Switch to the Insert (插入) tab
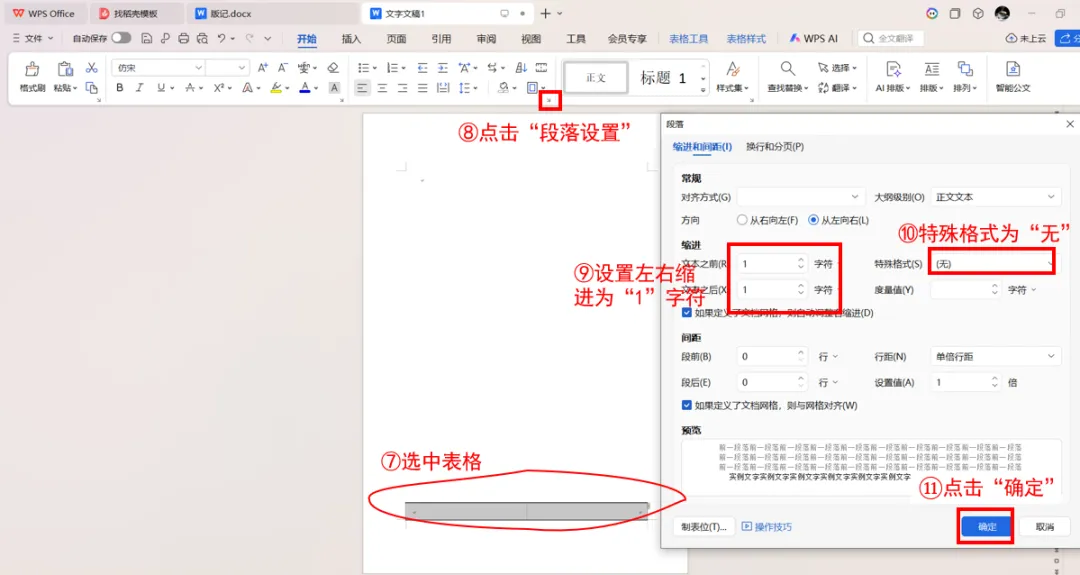The width and height of the screenshot is (1080, 575). click(x=351, y=39)
